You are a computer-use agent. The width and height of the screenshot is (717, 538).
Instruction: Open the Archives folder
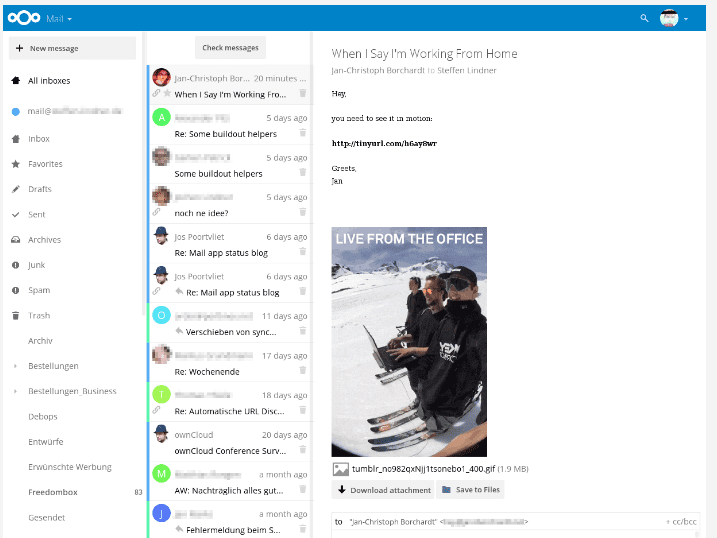[x=44, y=240]
